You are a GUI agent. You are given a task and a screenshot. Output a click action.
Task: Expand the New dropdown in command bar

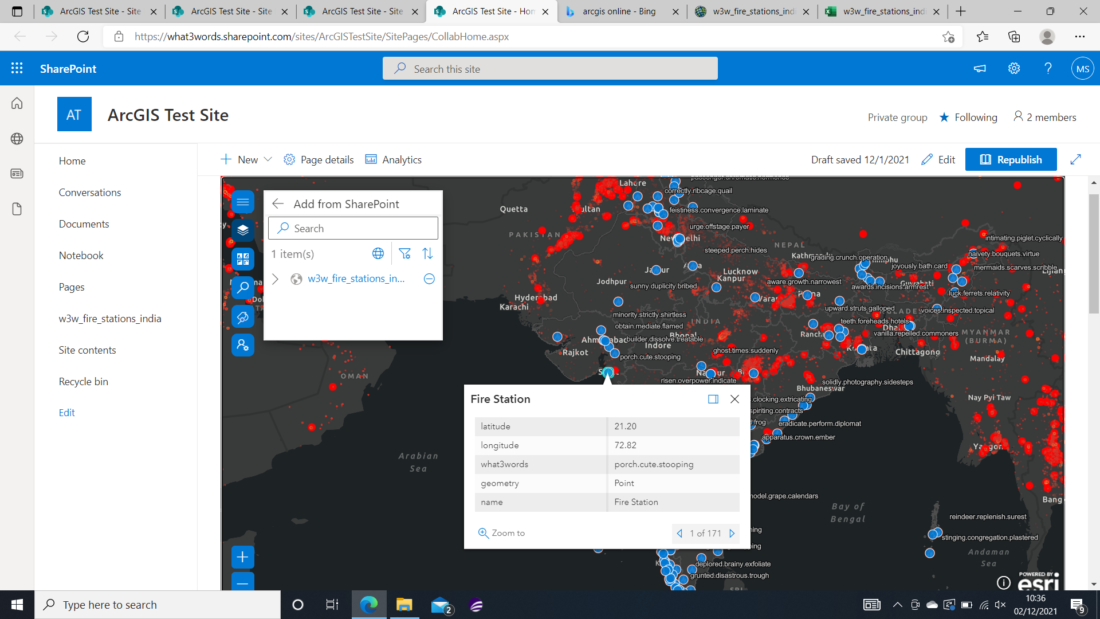tap(246, 160)
